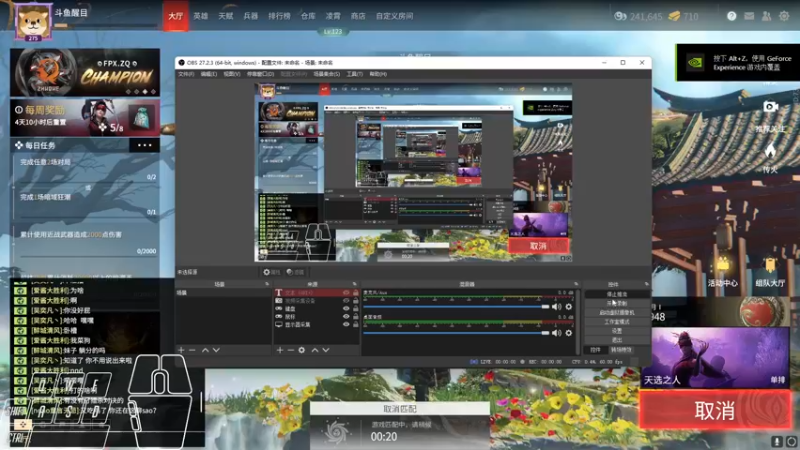The image size is (800, 450).
Task: Open OBS 工具(T) menu
Action: click(355, 74)
